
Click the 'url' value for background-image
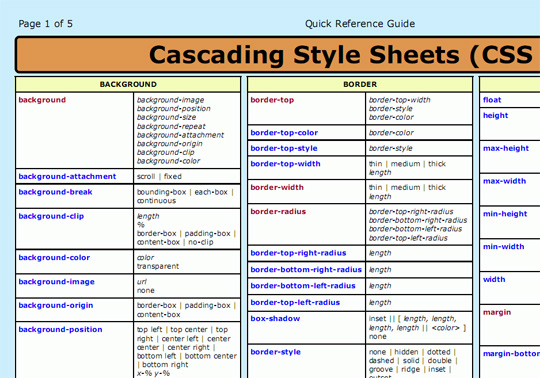[142, 282]
